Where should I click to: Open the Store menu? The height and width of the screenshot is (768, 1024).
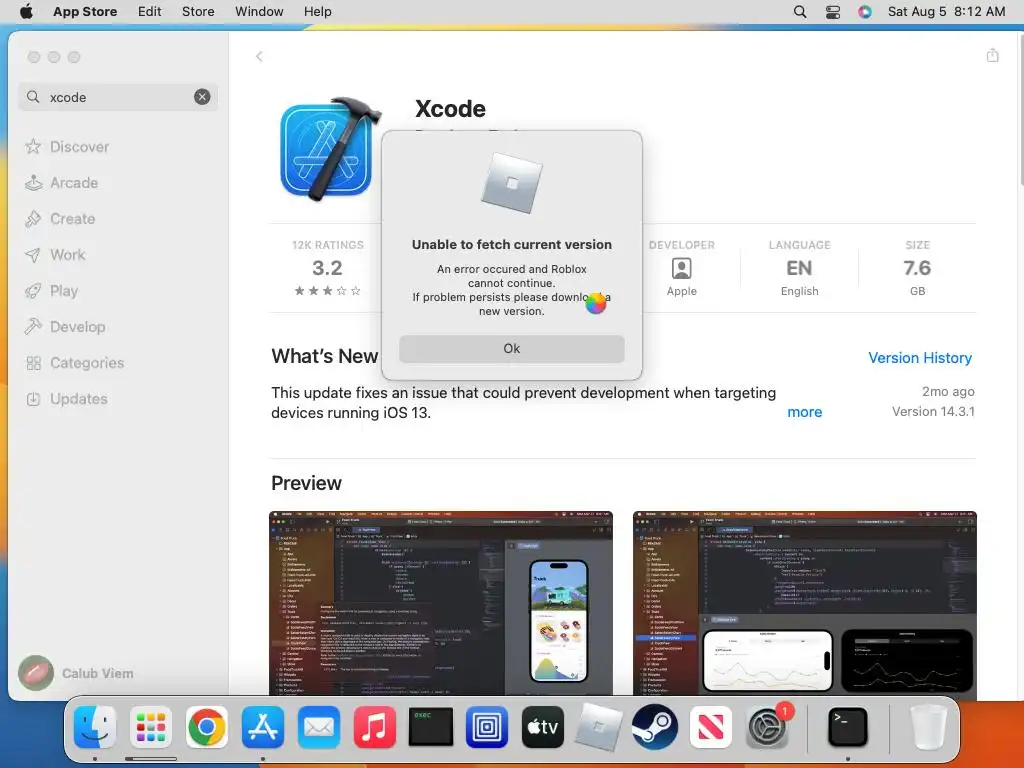[198, 11]
